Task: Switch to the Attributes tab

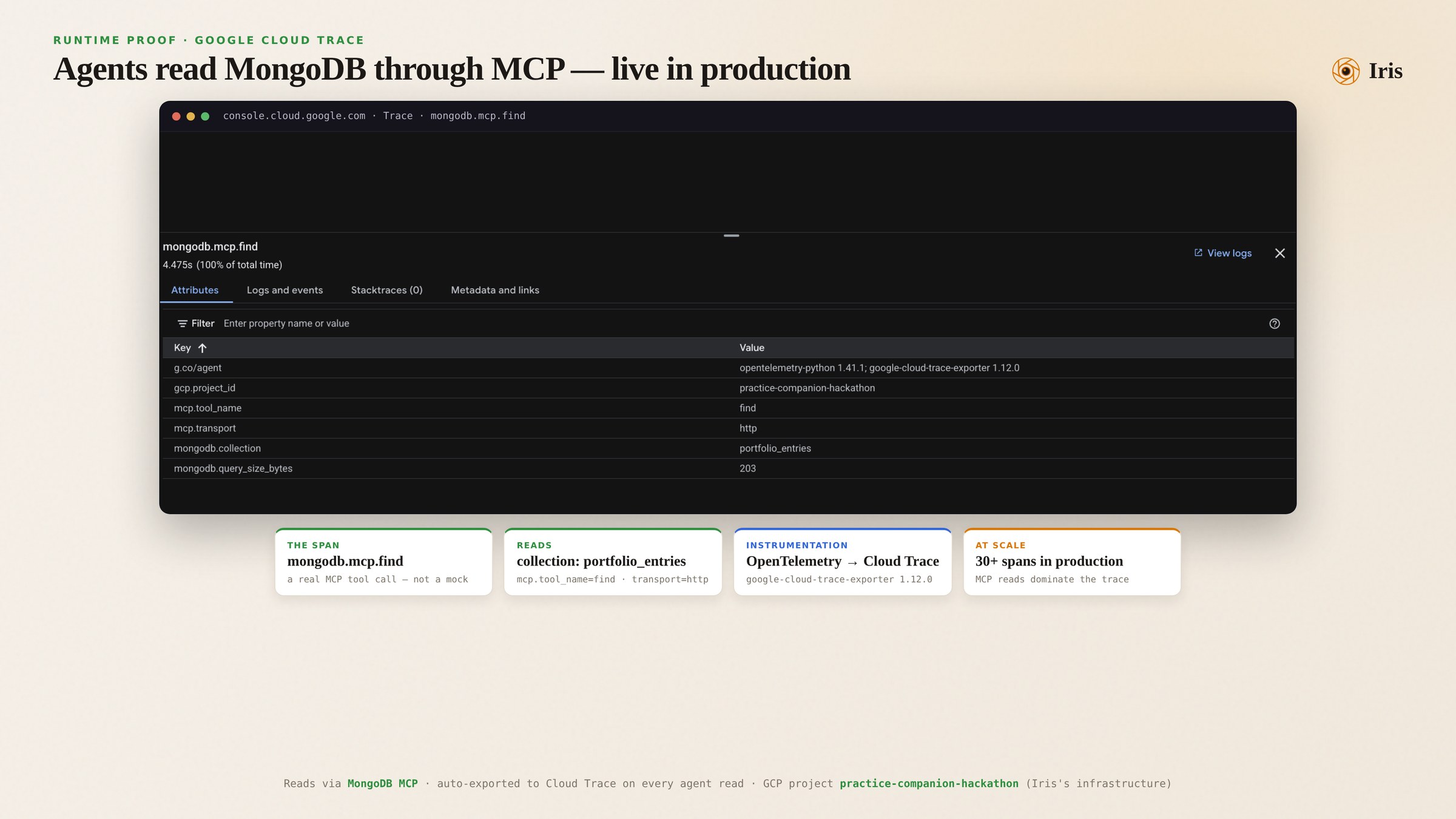Action: [195, 290]
